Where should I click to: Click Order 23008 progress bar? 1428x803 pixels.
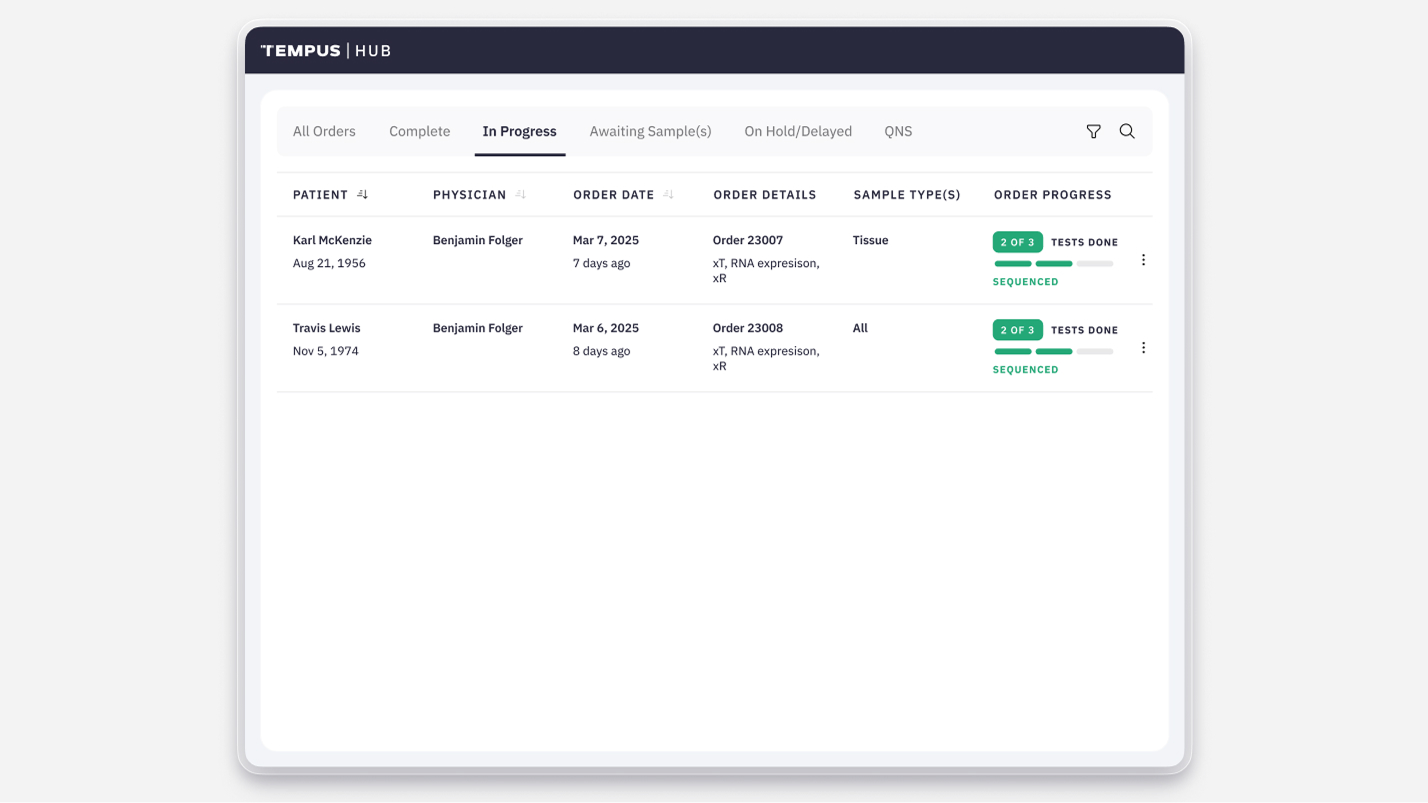click(x=1053, y=352)
